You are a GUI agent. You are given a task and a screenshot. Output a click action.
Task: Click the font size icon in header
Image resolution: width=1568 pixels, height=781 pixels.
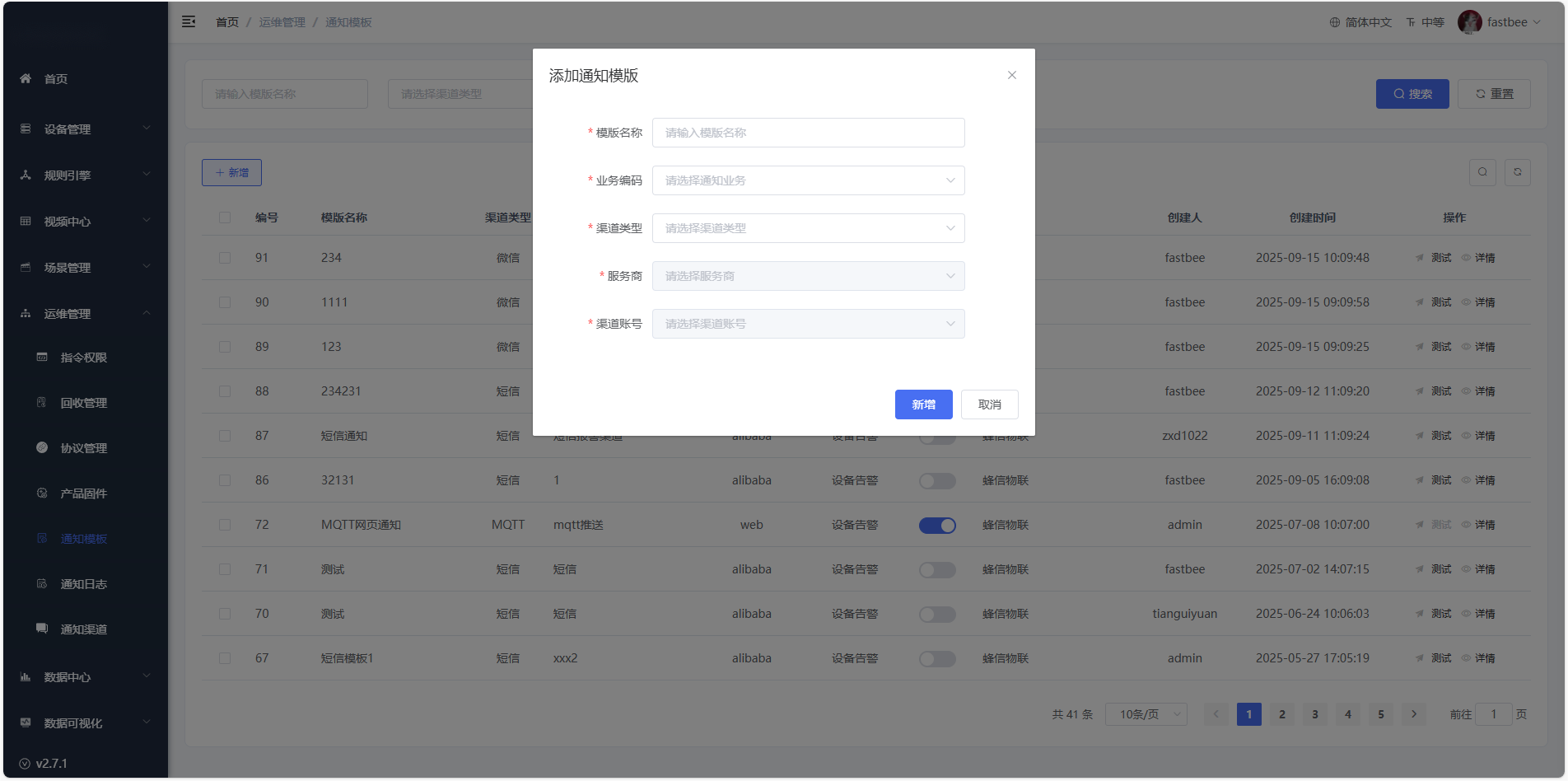1411,23
